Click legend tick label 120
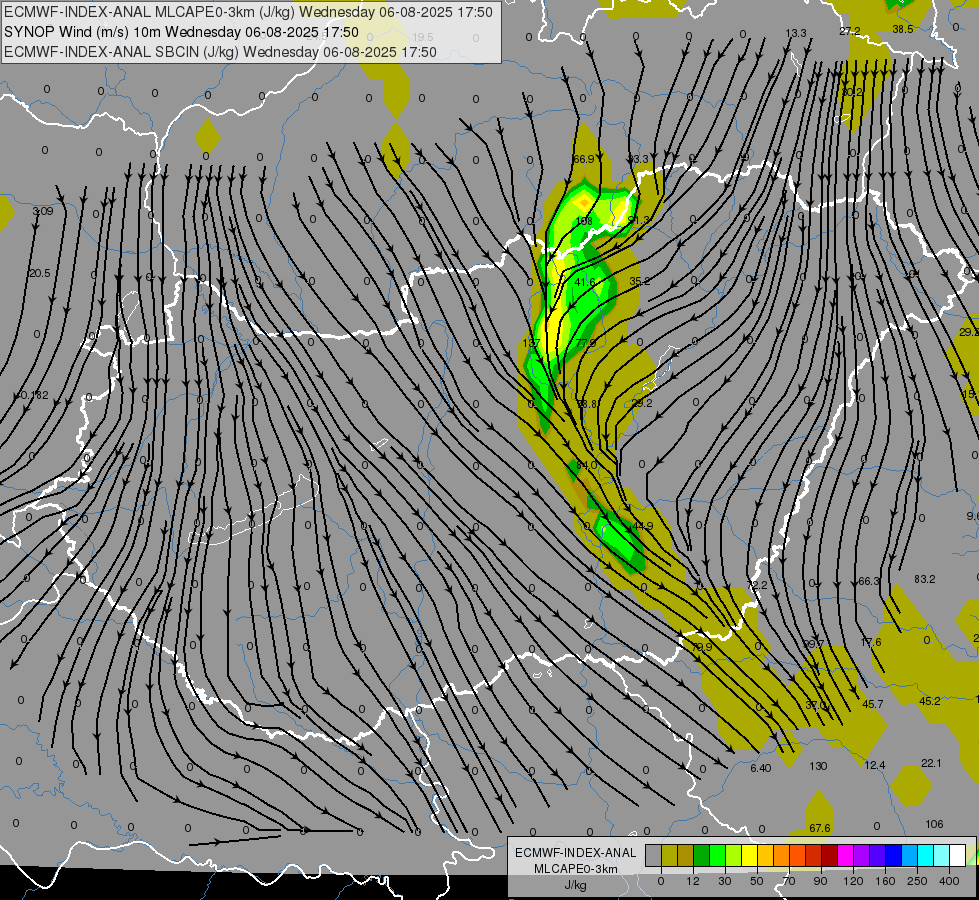The image size is (979, 900). tap(853, 881)
